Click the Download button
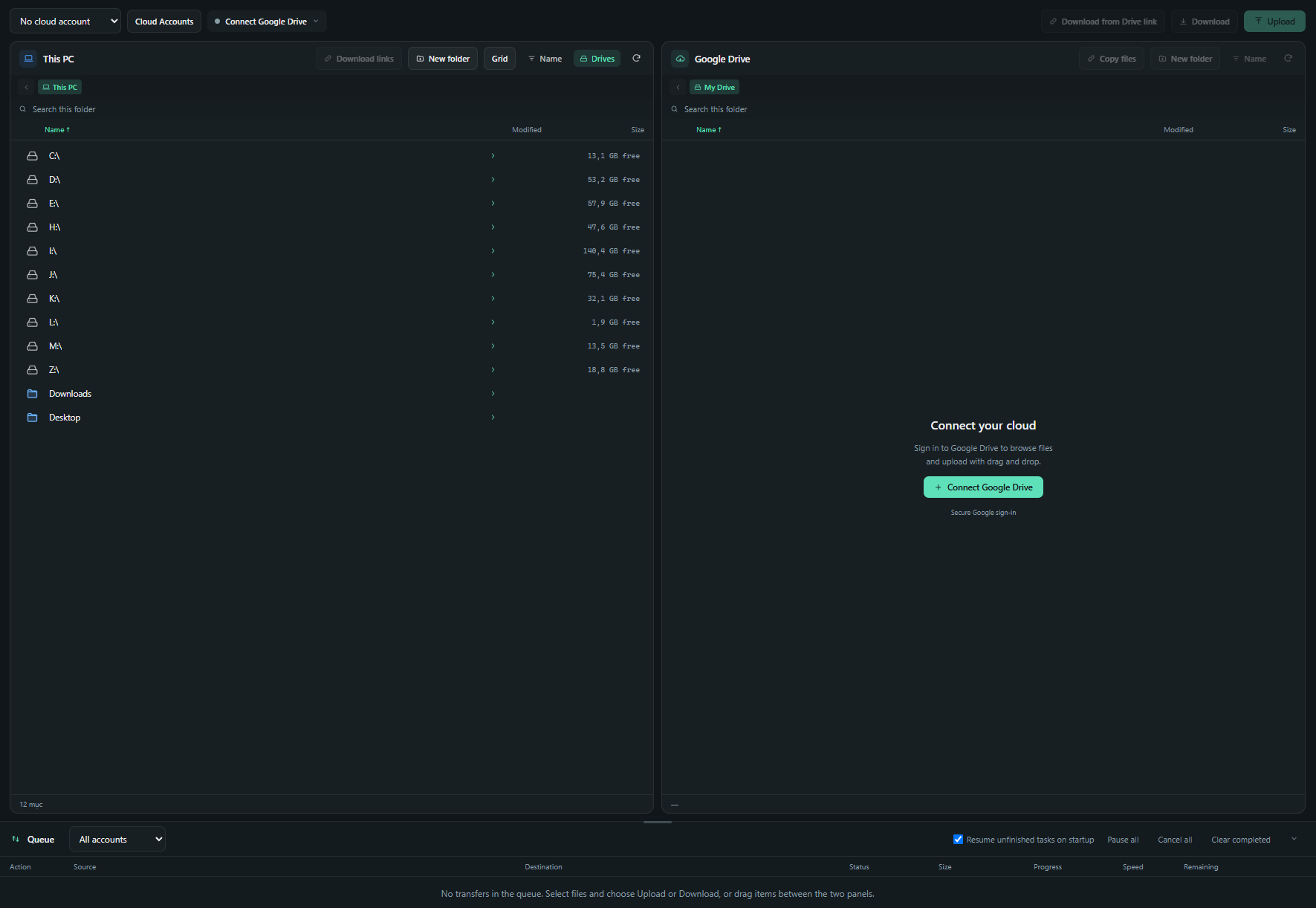1316x908 pixels. (x=1204, y=22)
